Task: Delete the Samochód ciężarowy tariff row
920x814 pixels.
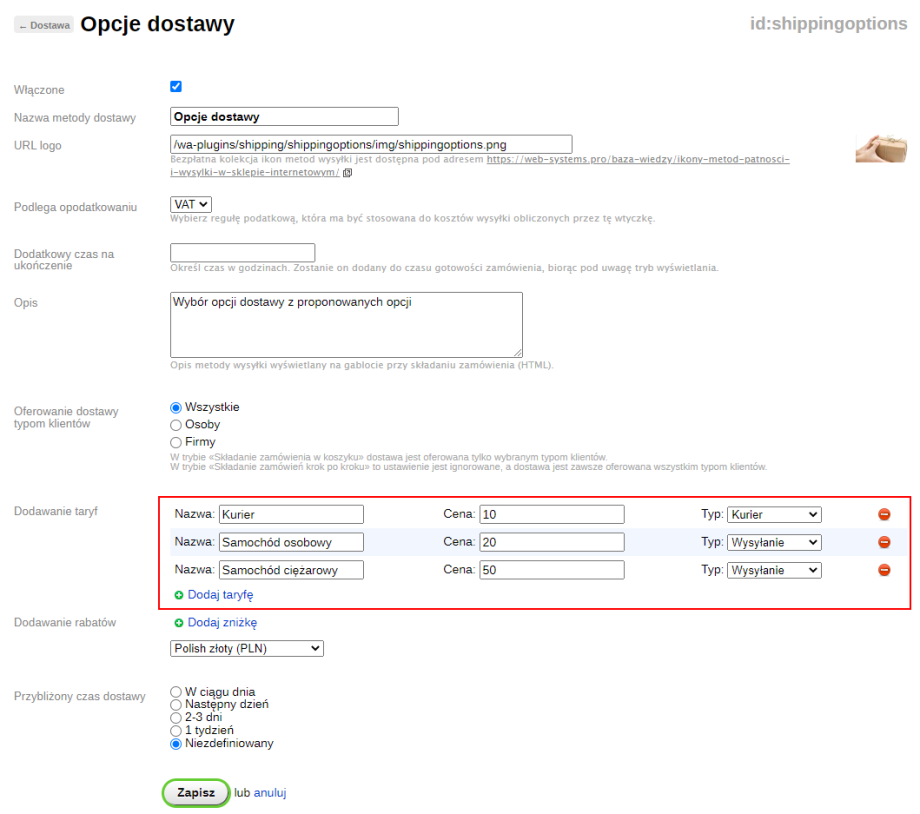Action: tap(884, 570)
